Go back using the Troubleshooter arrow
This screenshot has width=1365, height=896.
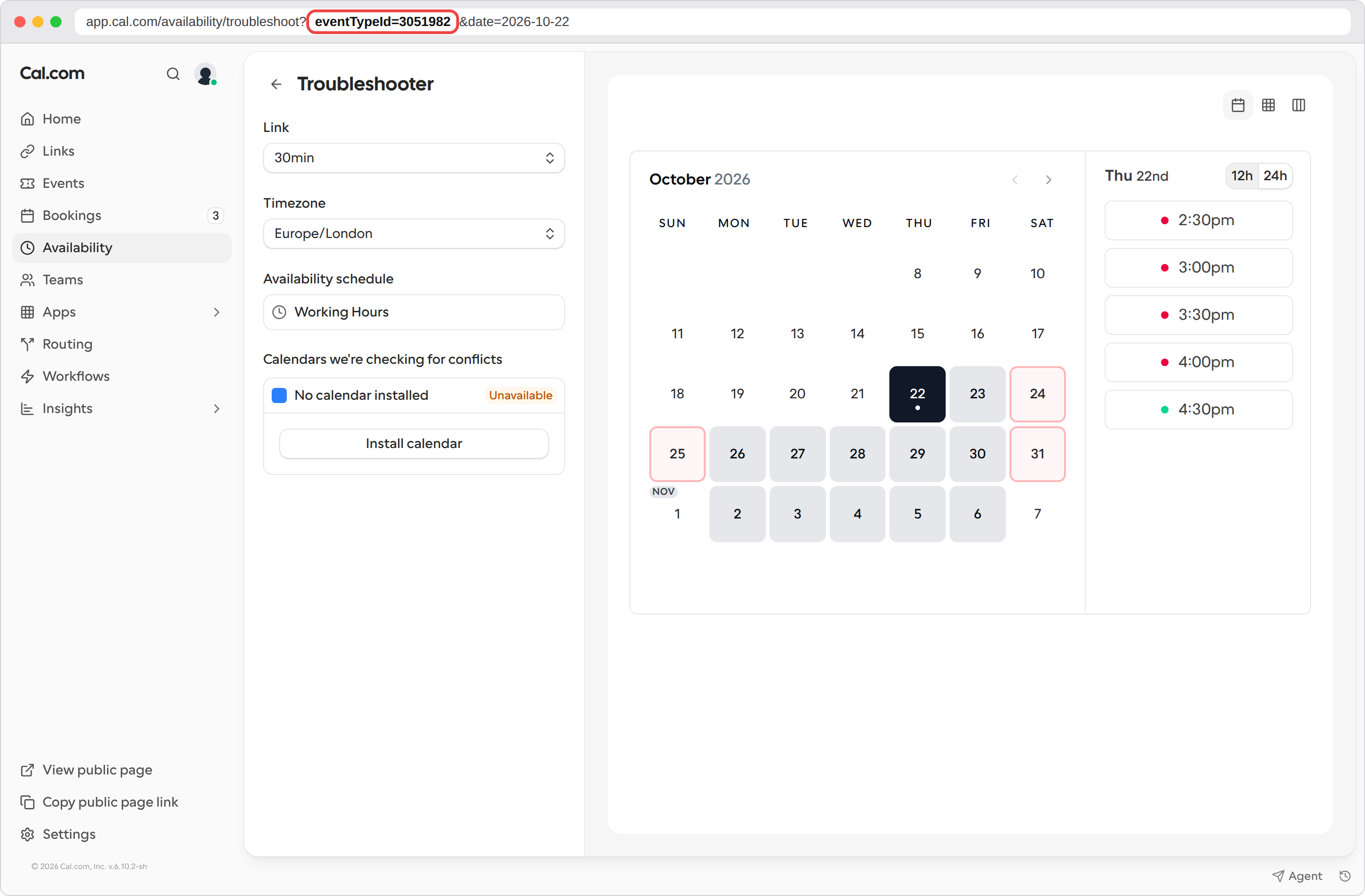(x=276, y=84)
